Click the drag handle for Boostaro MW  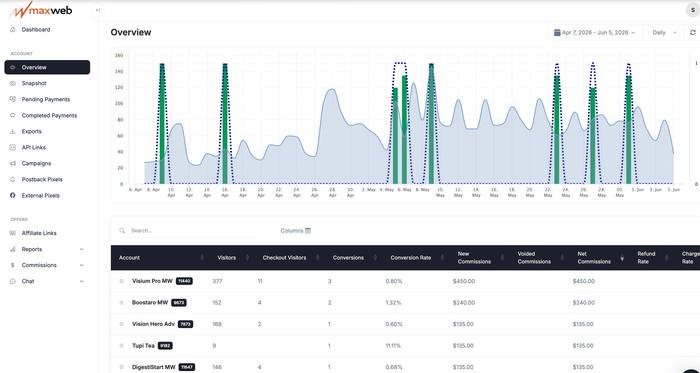click(x=121, y=303)
